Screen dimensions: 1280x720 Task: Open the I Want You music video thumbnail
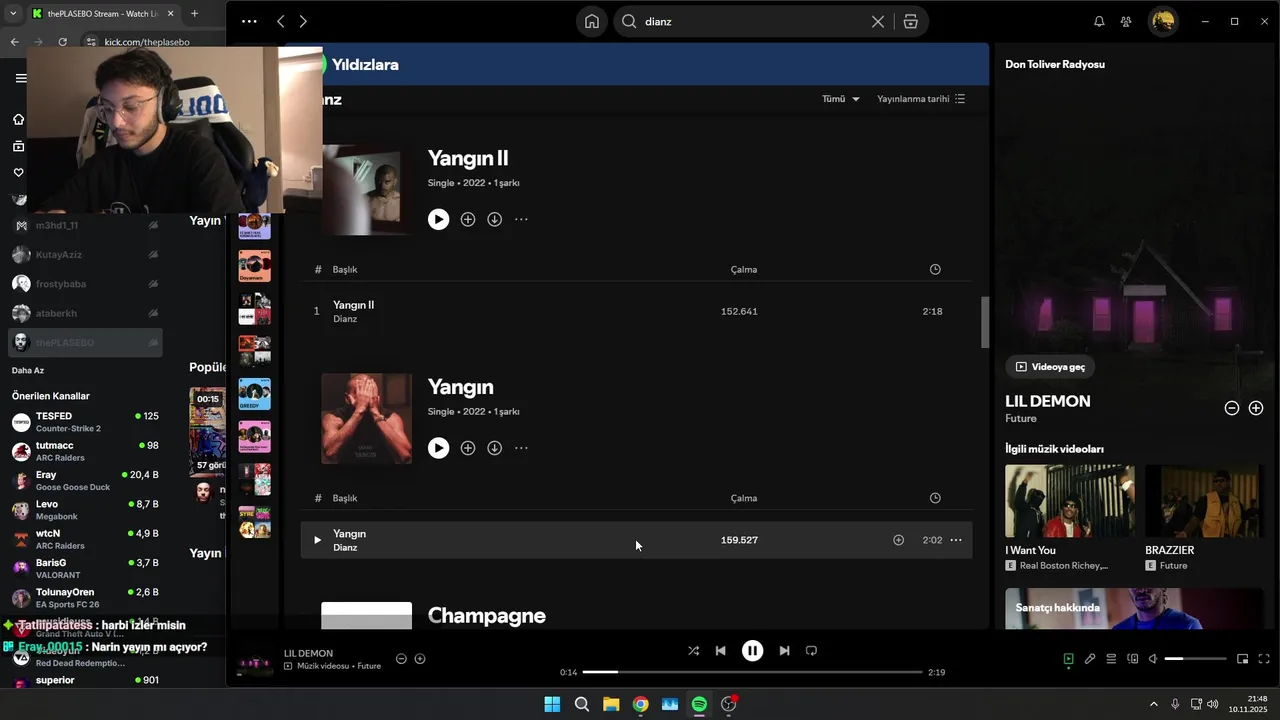point(1070,501)
